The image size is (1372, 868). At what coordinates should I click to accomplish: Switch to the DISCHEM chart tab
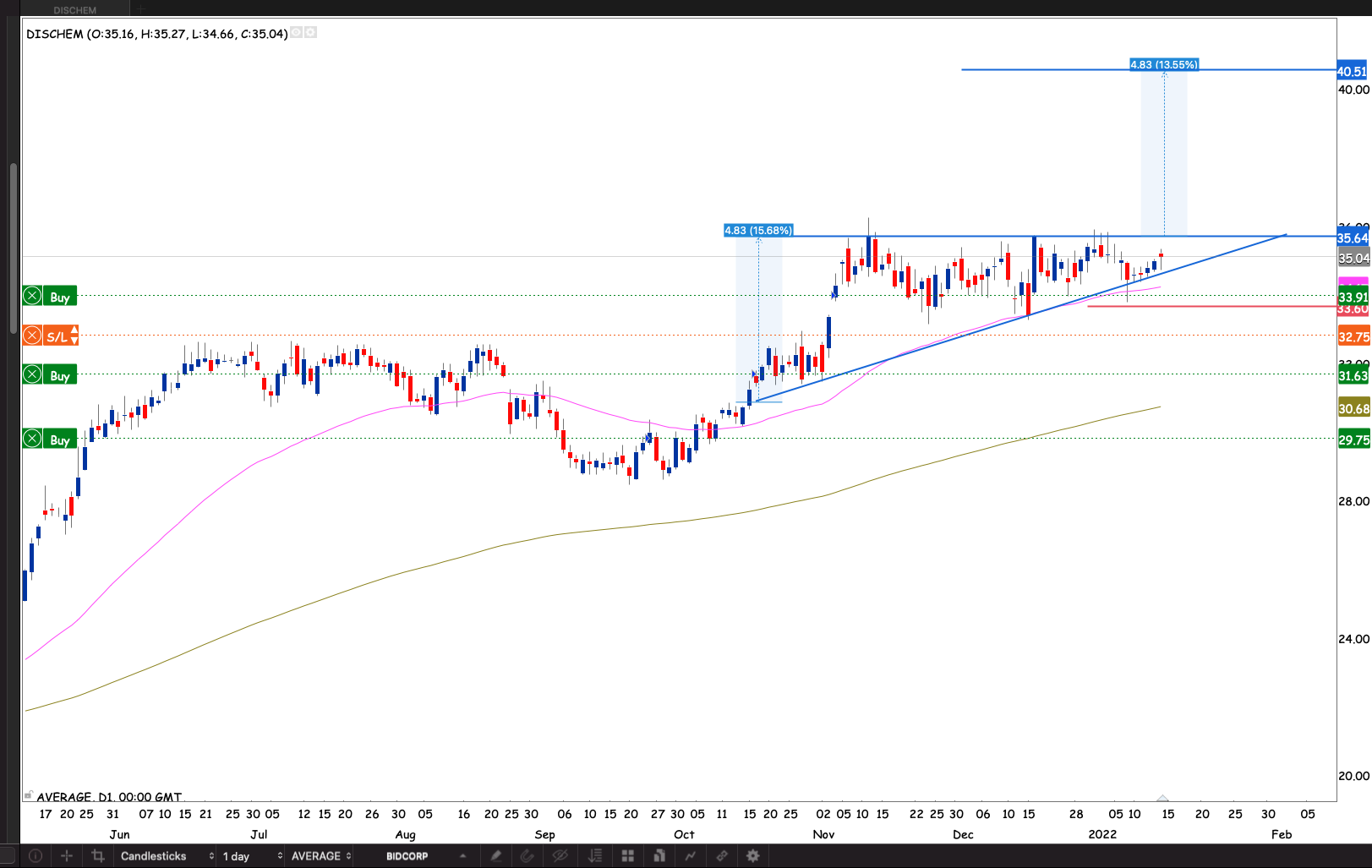pyautogui.click(x=74, y=9)
